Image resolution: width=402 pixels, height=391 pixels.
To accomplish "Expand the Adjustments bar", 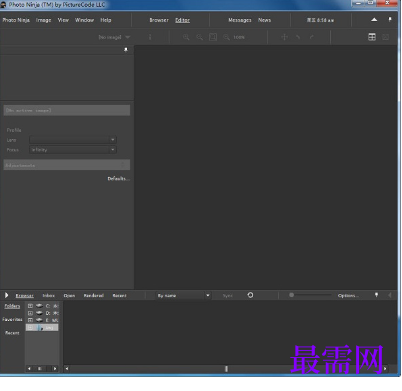I will [67, 165].
